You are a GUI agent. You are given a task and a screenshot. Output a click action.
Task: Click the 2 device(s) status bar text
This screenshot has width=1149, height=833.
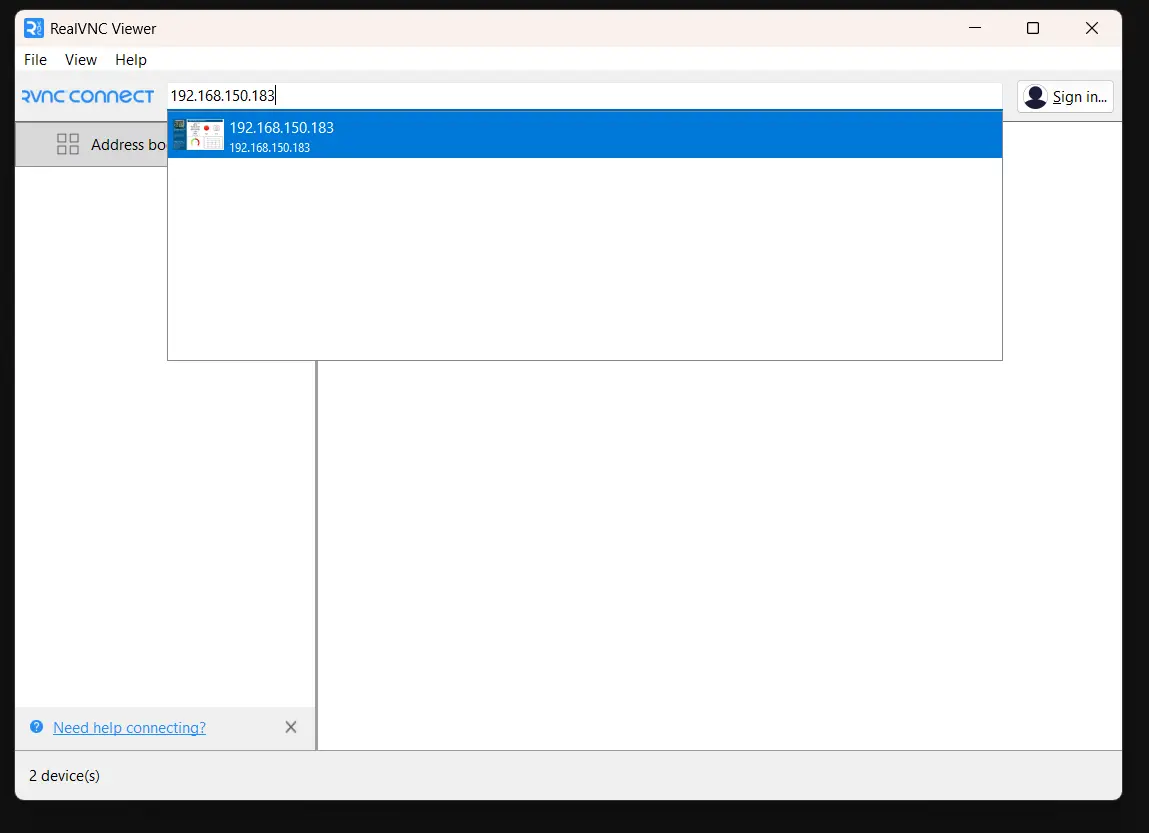tap(64, 775)
